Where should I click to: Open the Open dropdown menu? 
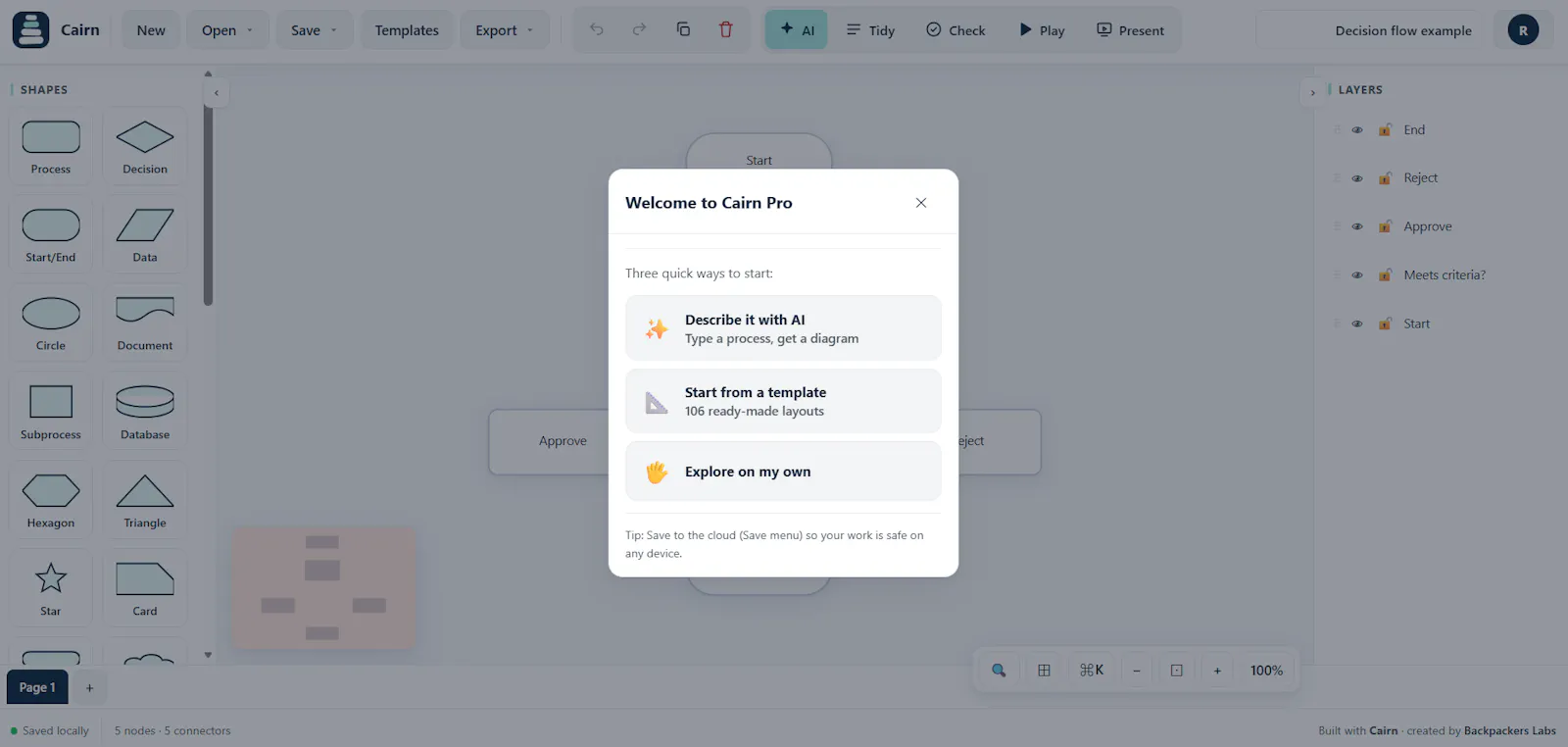[x=227, y=30]
